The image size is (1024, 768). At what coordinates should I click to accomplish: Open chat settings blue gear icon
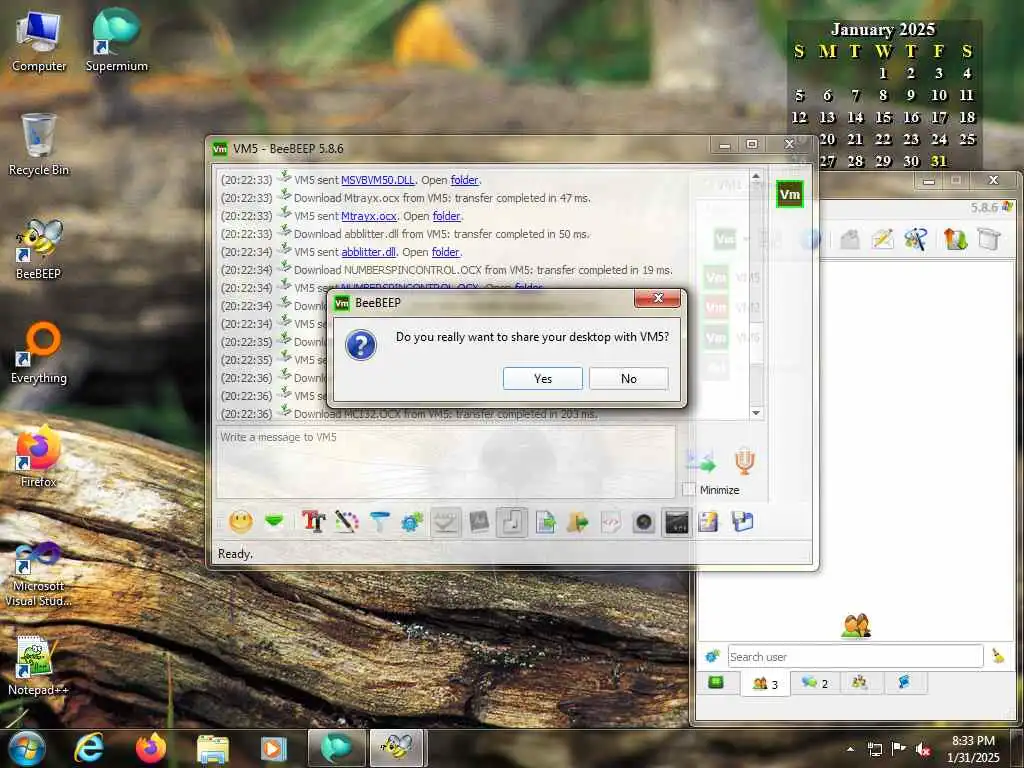tap(412, 522)
